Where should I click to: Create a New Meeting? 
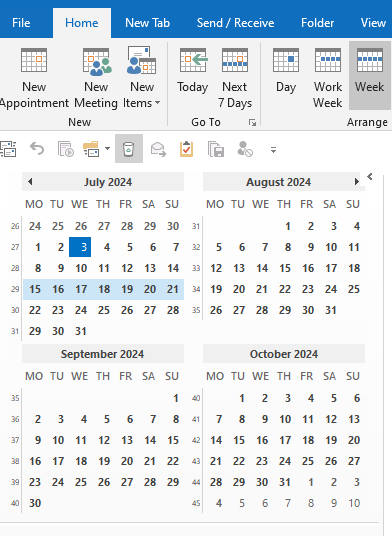[96, 78]
